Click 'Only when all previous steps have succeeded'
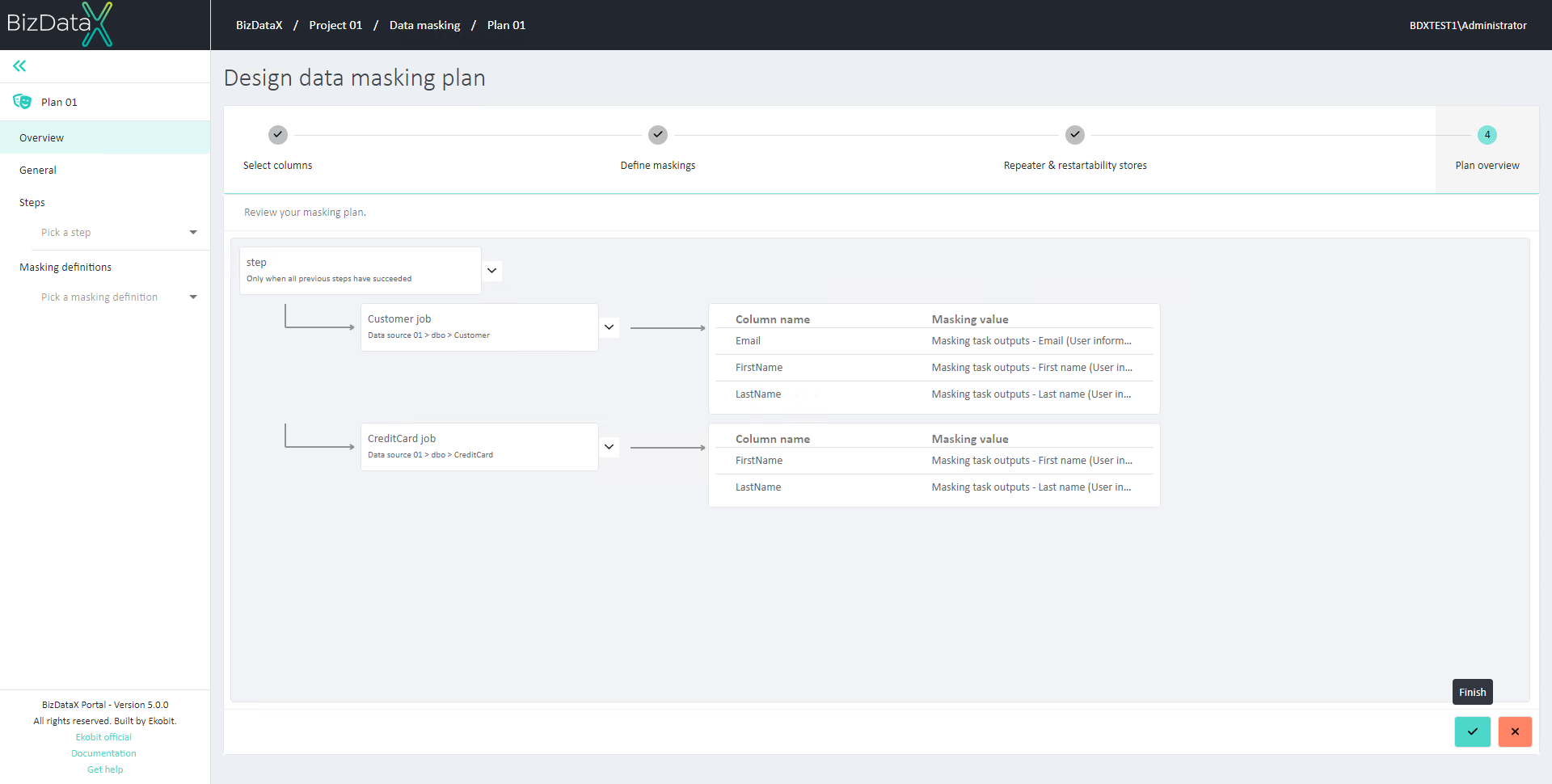This screenshot has height=784, width=1552. click(x=329, y=279)
